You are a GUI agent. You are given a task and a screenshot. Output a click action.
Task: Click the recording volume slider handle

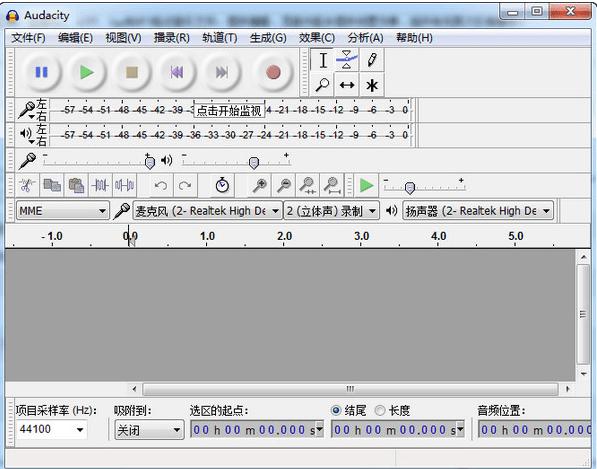(150, 163)
